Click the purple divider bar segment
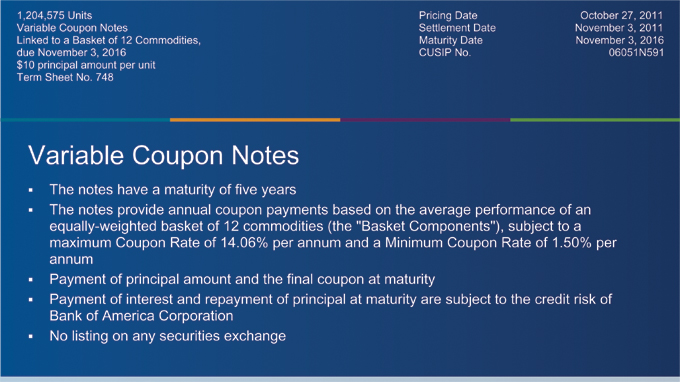The image size is (680, 382). coord(425,120)
